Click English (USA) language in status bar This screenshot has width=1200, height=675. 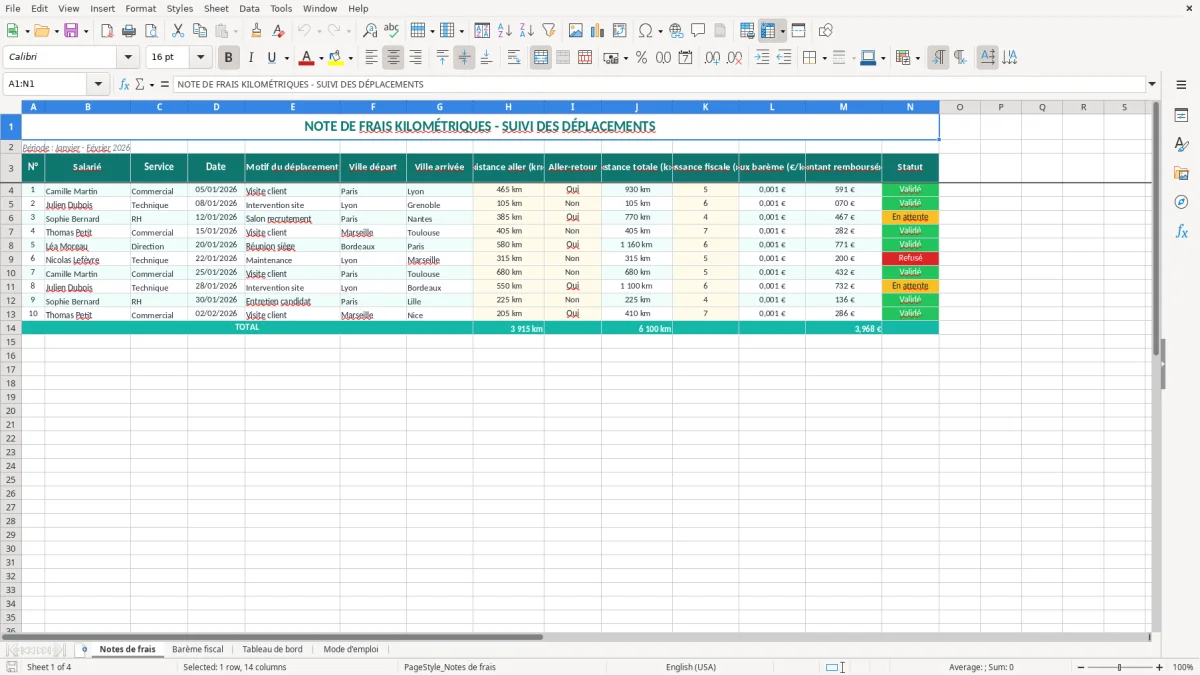click(x=691, y=667)
